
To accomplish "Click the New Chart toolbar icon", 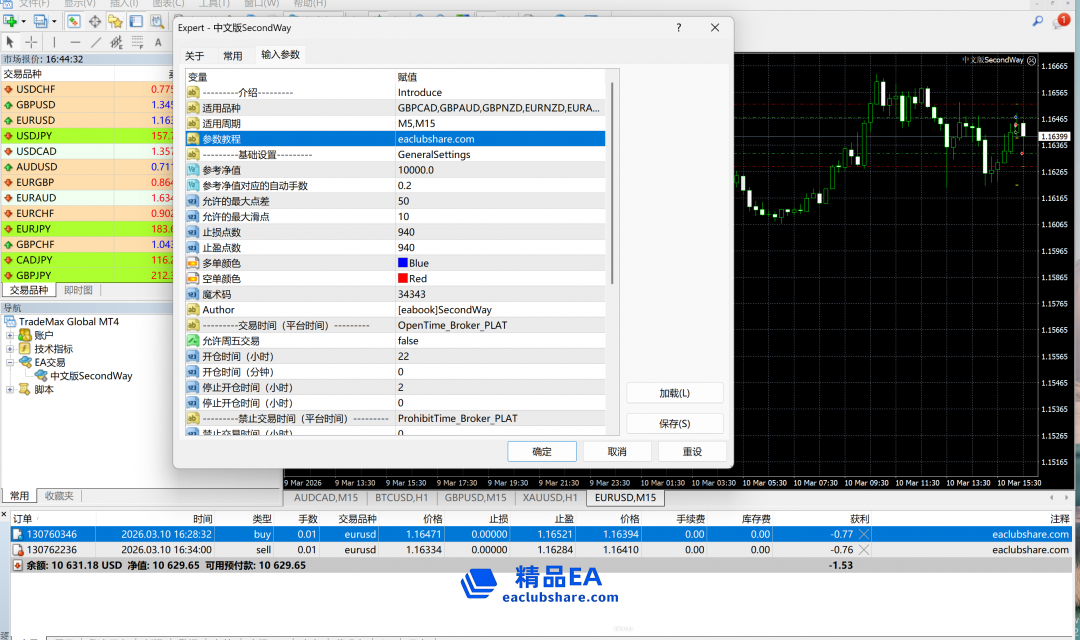I will click(9, 20).
